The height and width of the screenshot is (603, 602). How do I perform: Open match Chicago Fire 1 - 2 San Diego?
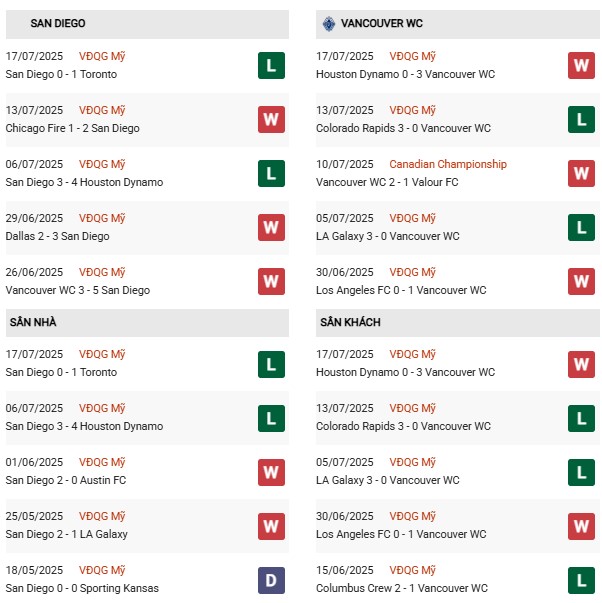click(x=72, y=128)
